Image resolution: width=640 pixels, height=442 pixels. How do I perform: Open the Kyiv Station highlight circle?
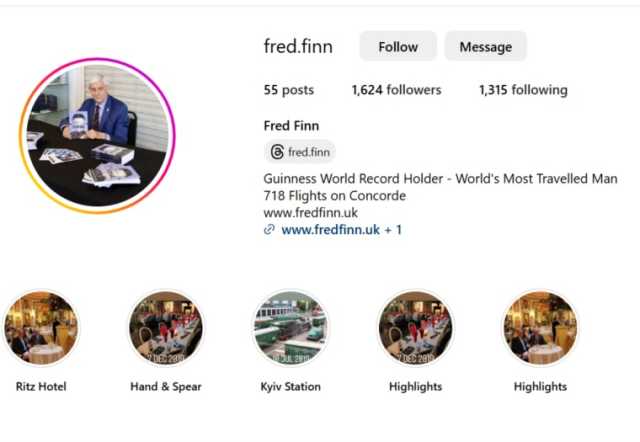point(291,328)
